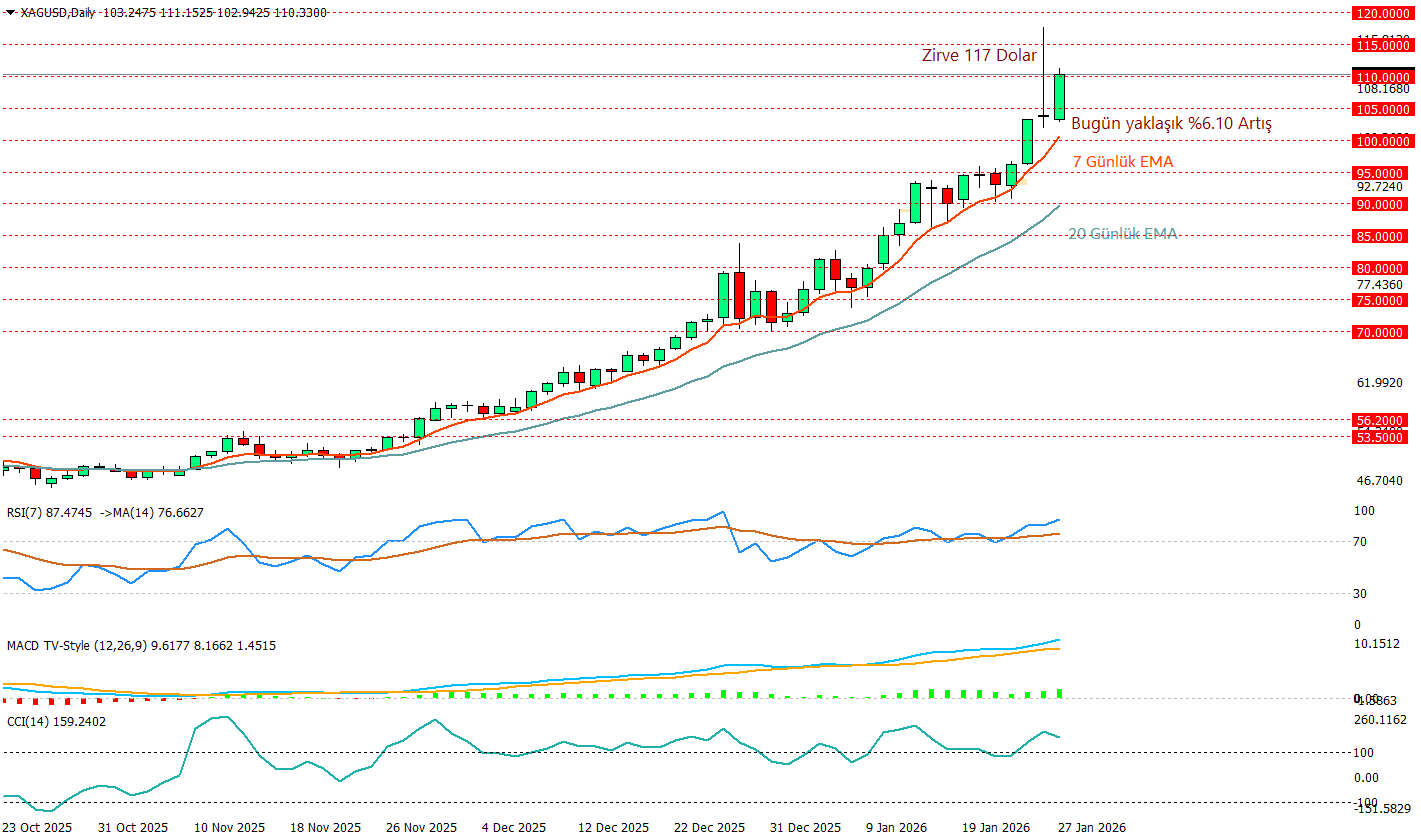This screenshot has height=840, width=1421.
Task: Select the 'Bugün yaklaşık %6.10 Artış' text label
Action: pyautogui.click(x=1171, y=124)
